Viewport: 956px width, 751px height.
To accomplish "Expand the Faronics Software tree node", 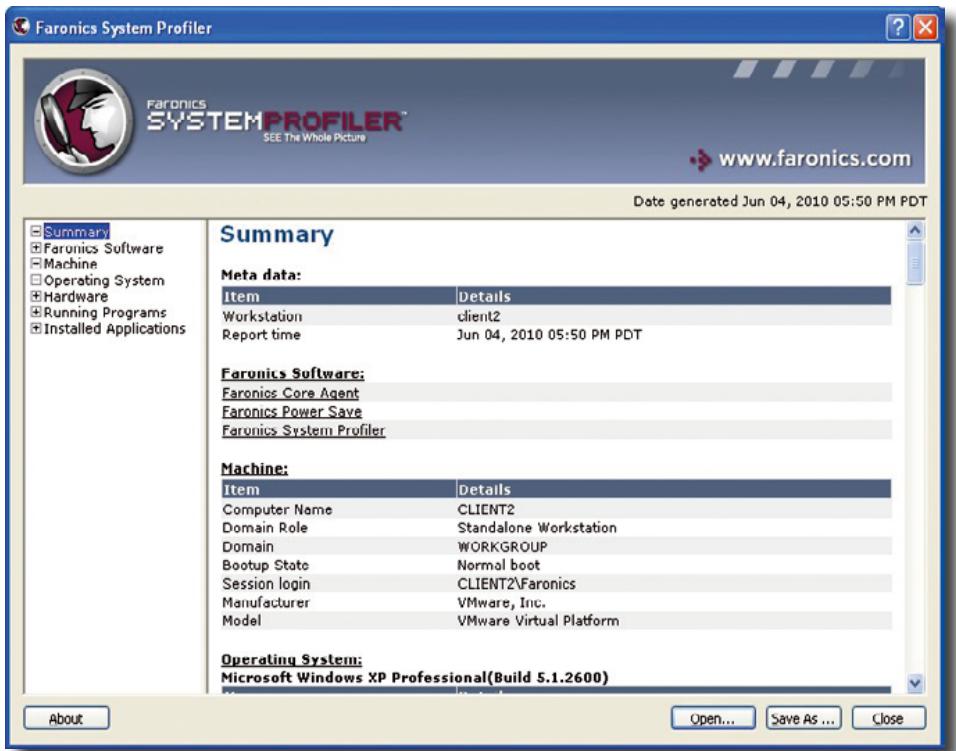I will pyautogui.click(x=36, y=247).
